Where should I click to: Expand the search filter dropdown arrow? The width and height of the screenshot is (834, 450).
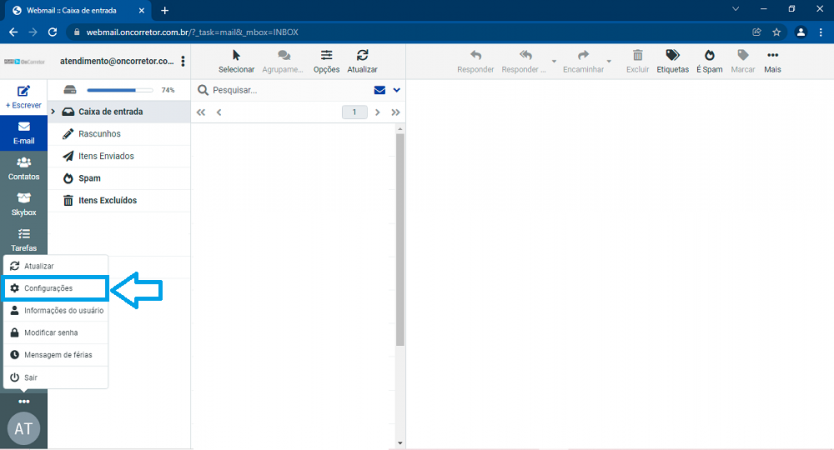[396, 90]
